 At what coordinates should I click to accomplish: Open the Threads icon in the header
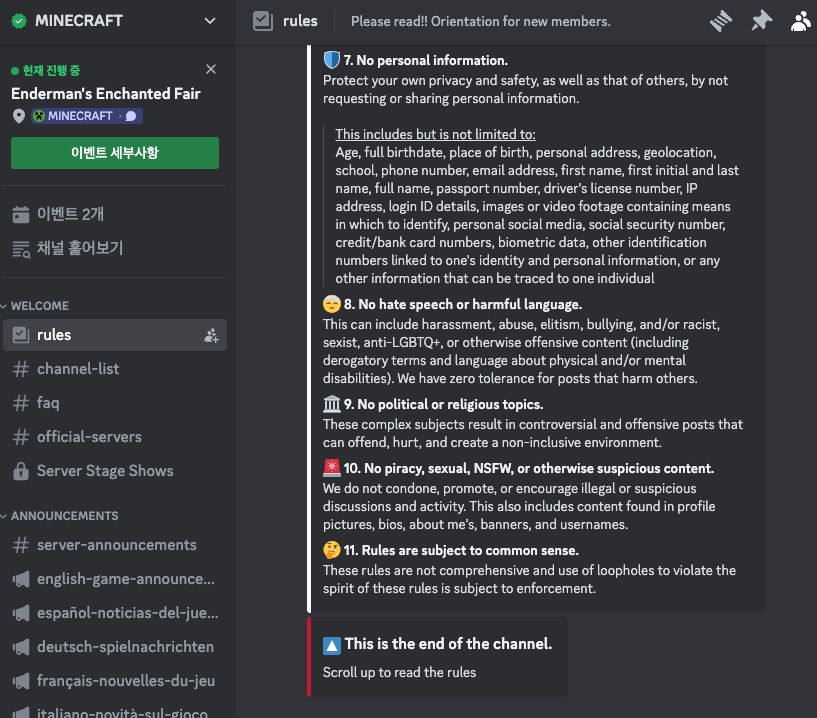coord(721,21)
